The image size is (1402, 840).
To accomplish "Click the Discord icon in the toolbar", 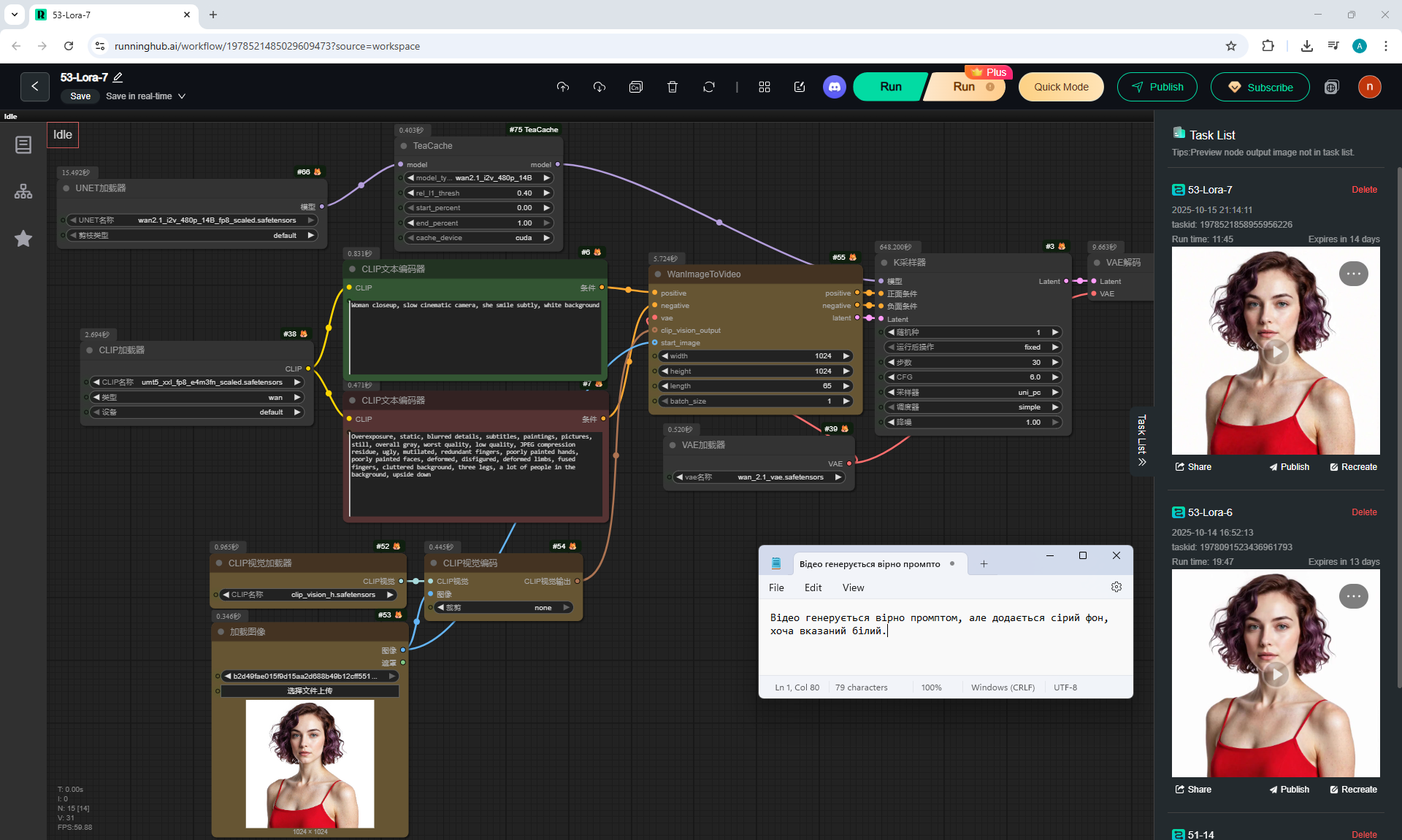I will tap(834, 87).
